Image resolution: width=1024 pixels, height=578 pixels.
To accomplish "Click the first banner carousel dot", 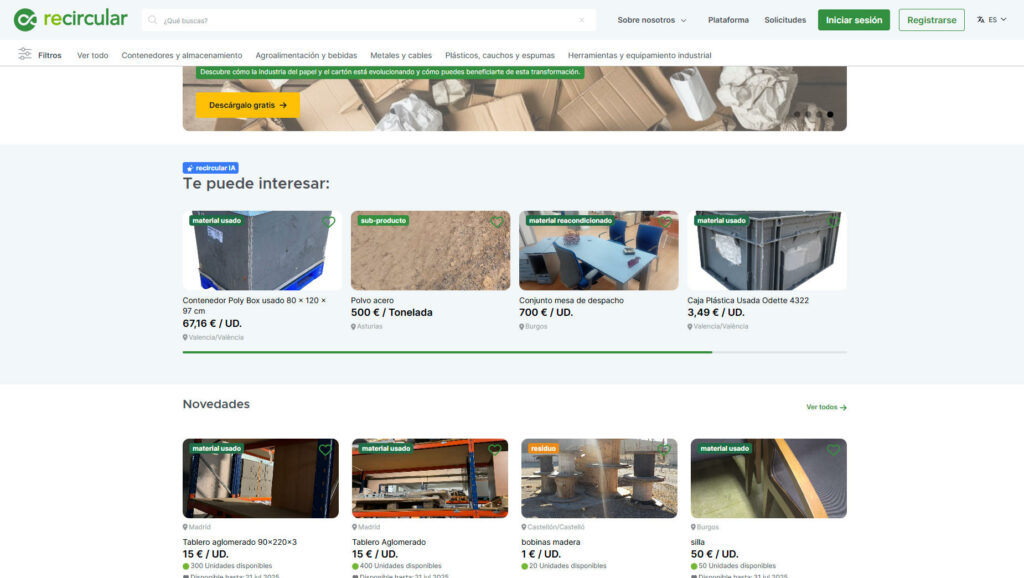I will tap(797, 114).
